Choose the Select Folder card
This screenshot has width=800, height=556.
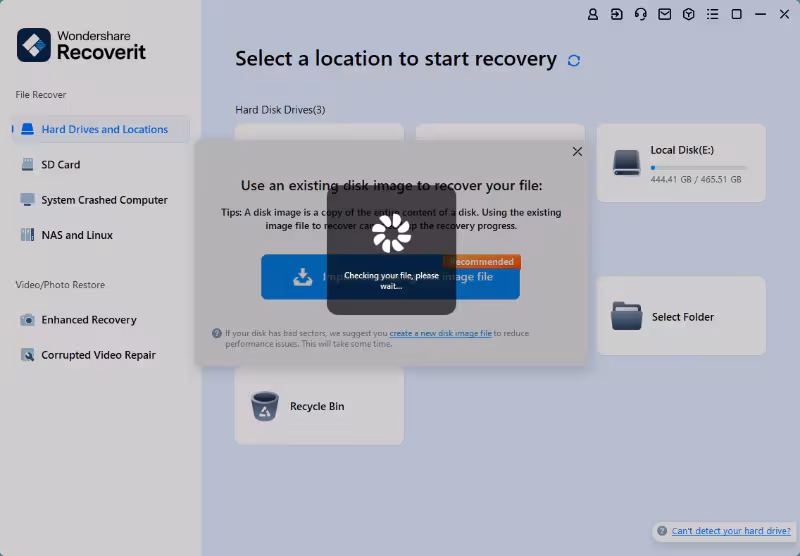tap(681, 316)
